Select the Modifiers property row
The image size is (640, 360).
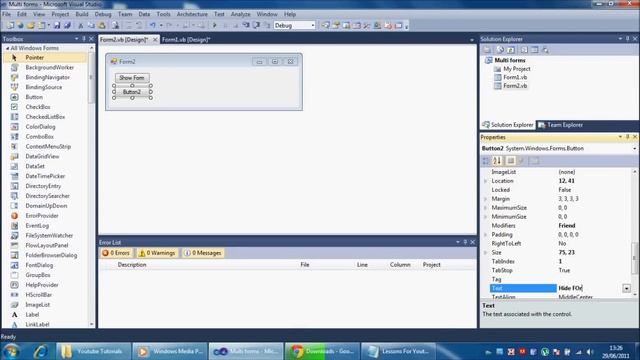coord(557,226)
